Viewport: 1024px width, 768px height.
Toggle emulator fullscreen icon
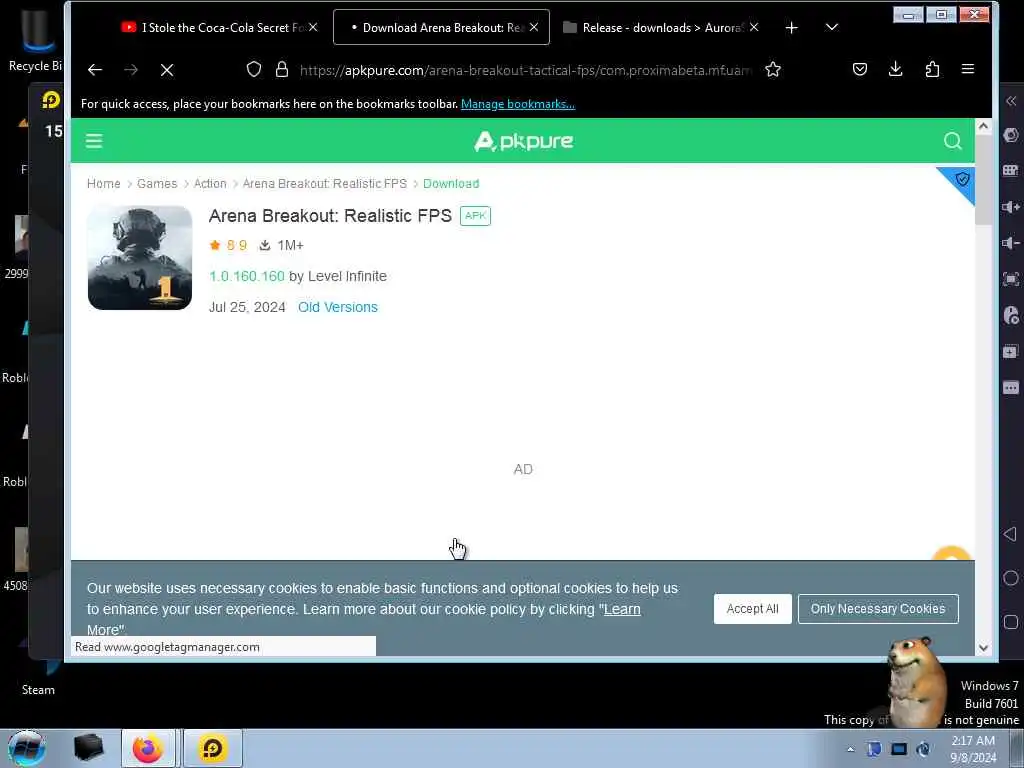tap(1011, 280)
